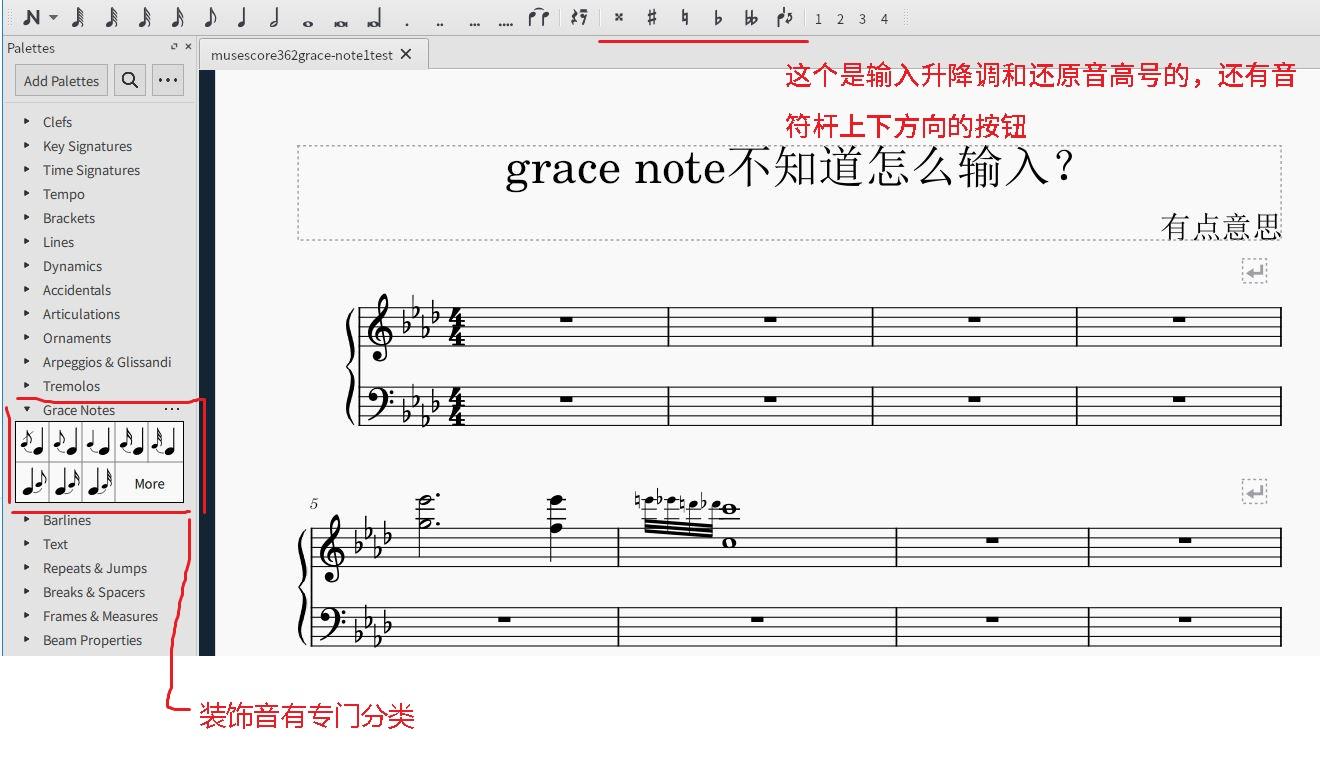Image resolution: width=1320 pixels, height=784 pixels.
Task: Choose the natural sign toolbar icon
Action: [684, 18]
